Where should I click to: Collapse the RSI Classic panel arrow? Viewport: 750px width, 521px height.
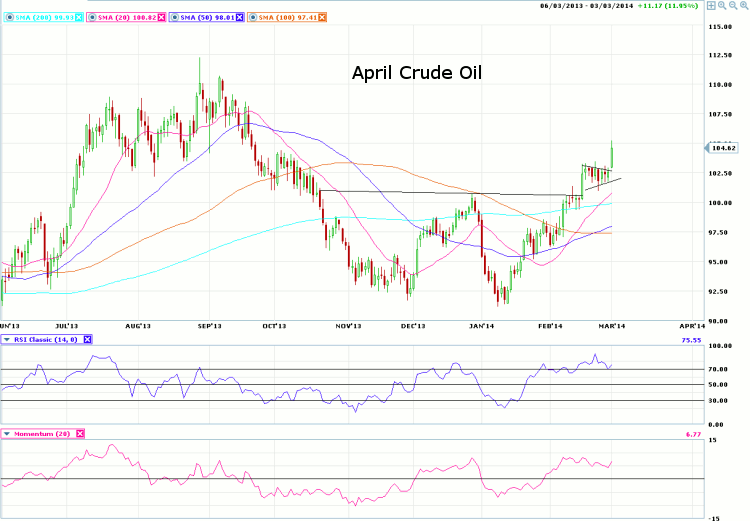pos(6,340)
